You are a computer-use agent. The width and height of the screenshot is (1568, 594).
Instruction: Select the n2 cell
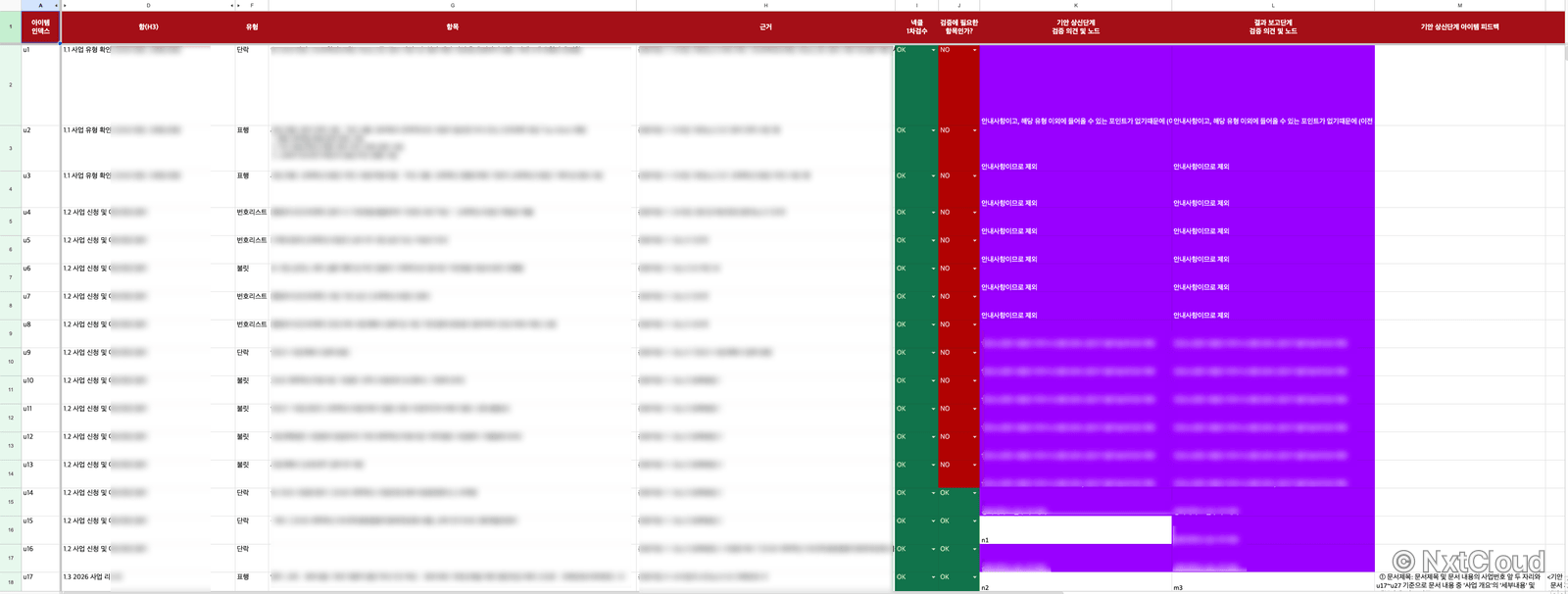(x=1075, y=582)
